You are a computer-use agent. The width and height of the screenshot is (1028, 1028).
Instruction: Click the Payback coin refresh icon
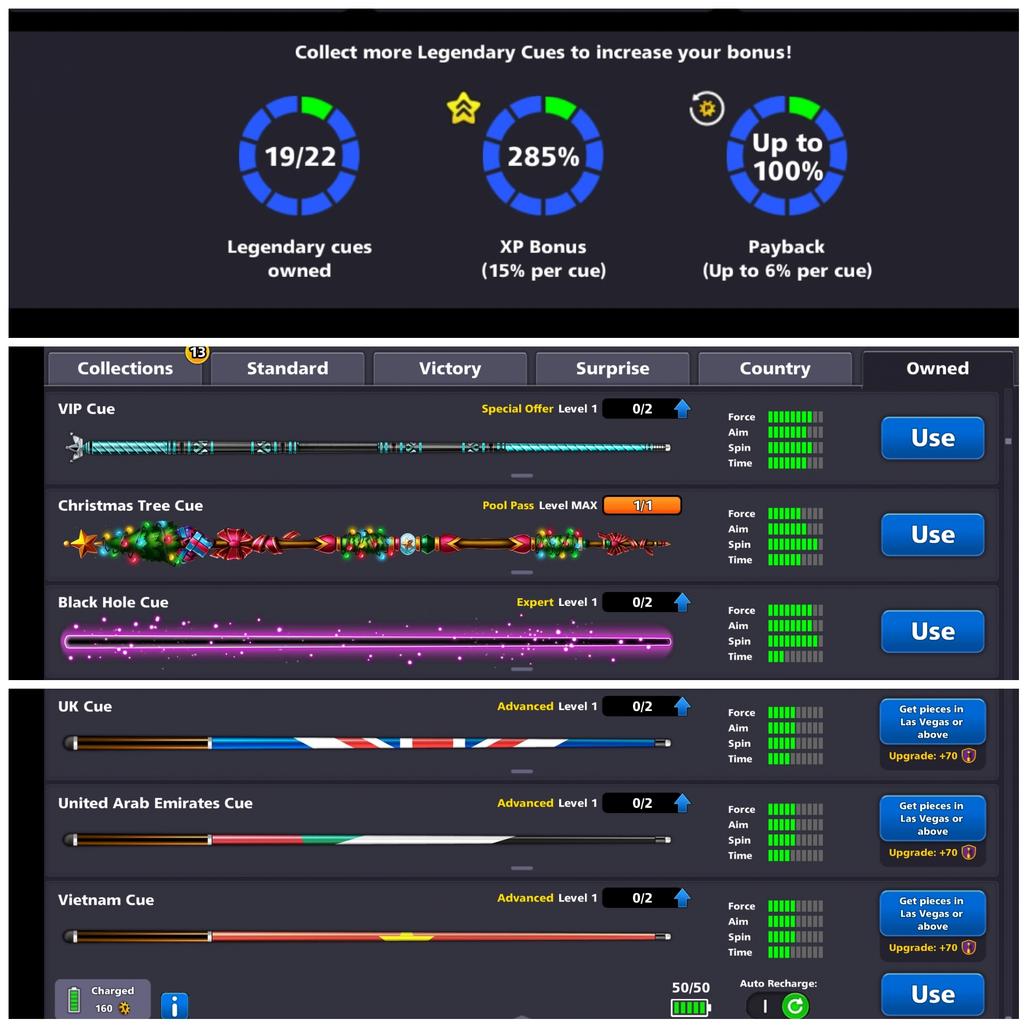(x=707, y=108)
